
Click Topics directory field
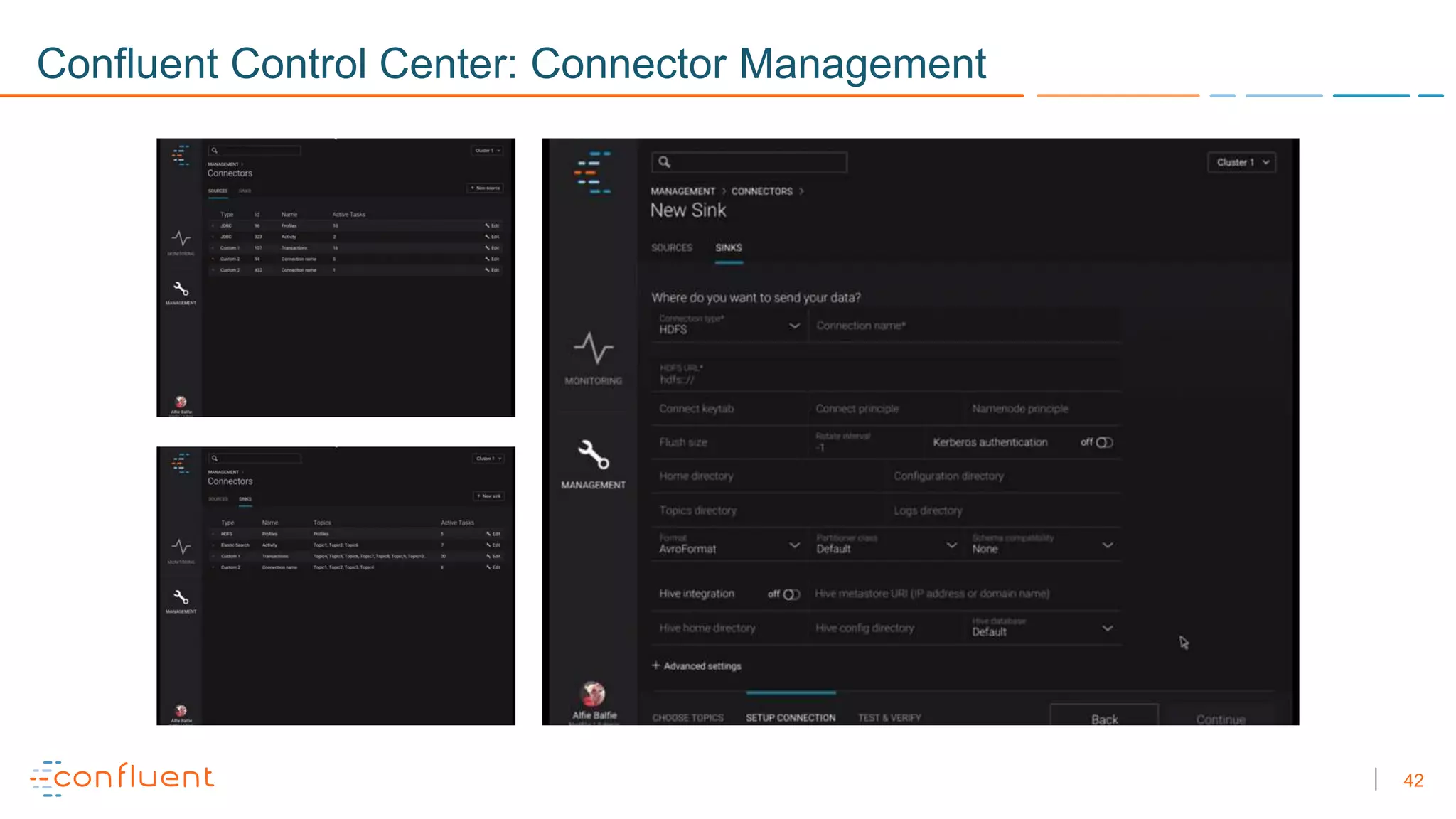(769, 510)
